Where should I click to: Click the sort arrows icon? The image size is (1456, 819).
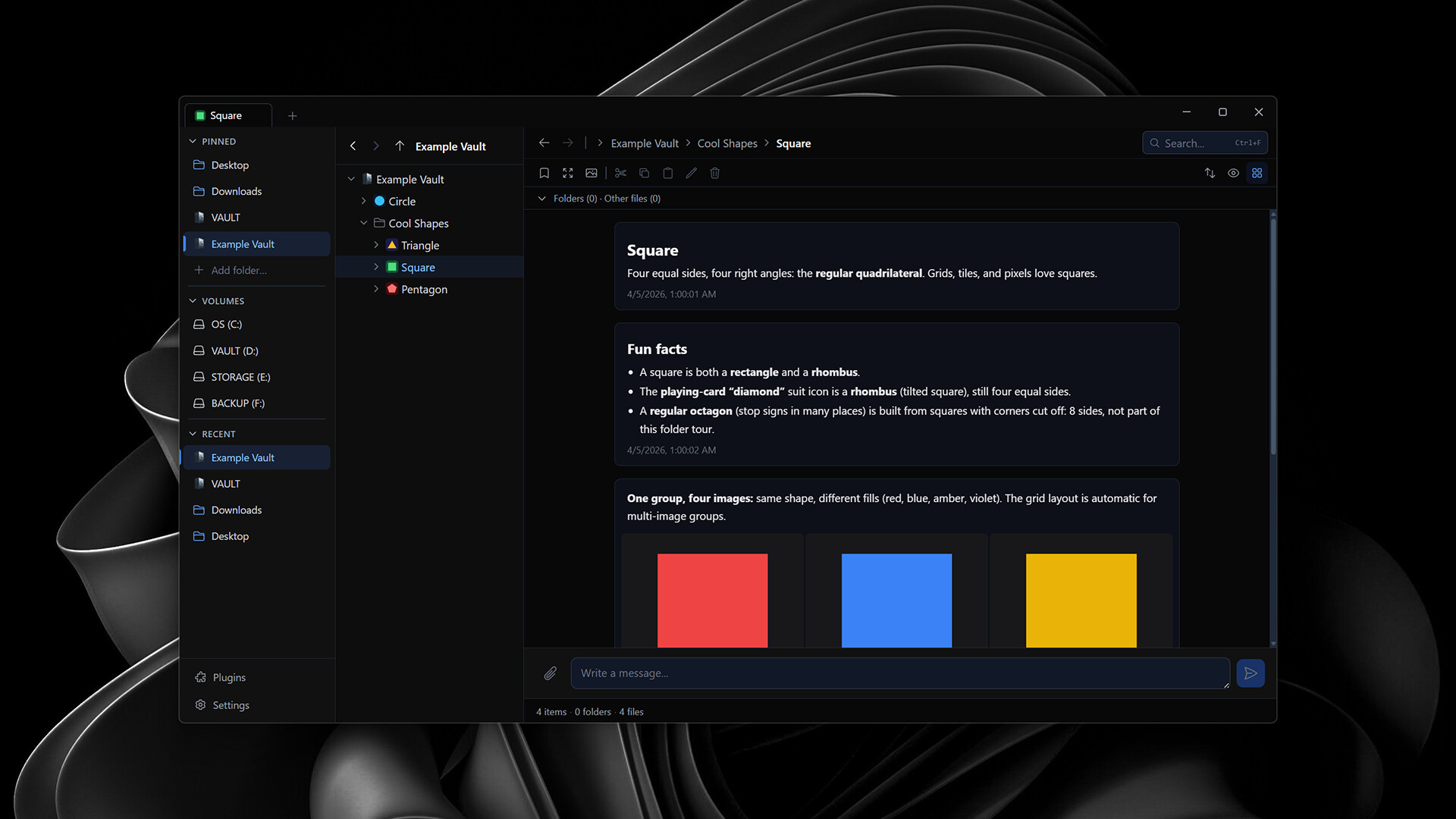[x=1210, y=173]
